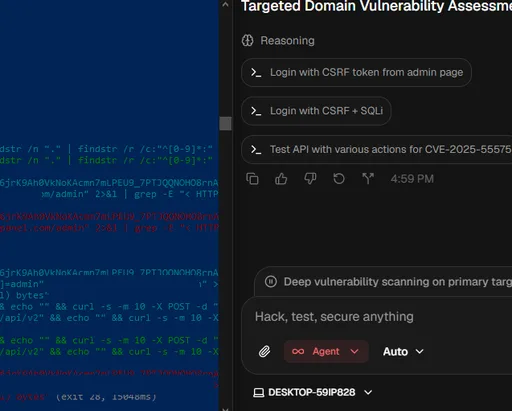Open the Auto model selector dropdown
This screenshot has width=512, height=411.
[403, 351]
